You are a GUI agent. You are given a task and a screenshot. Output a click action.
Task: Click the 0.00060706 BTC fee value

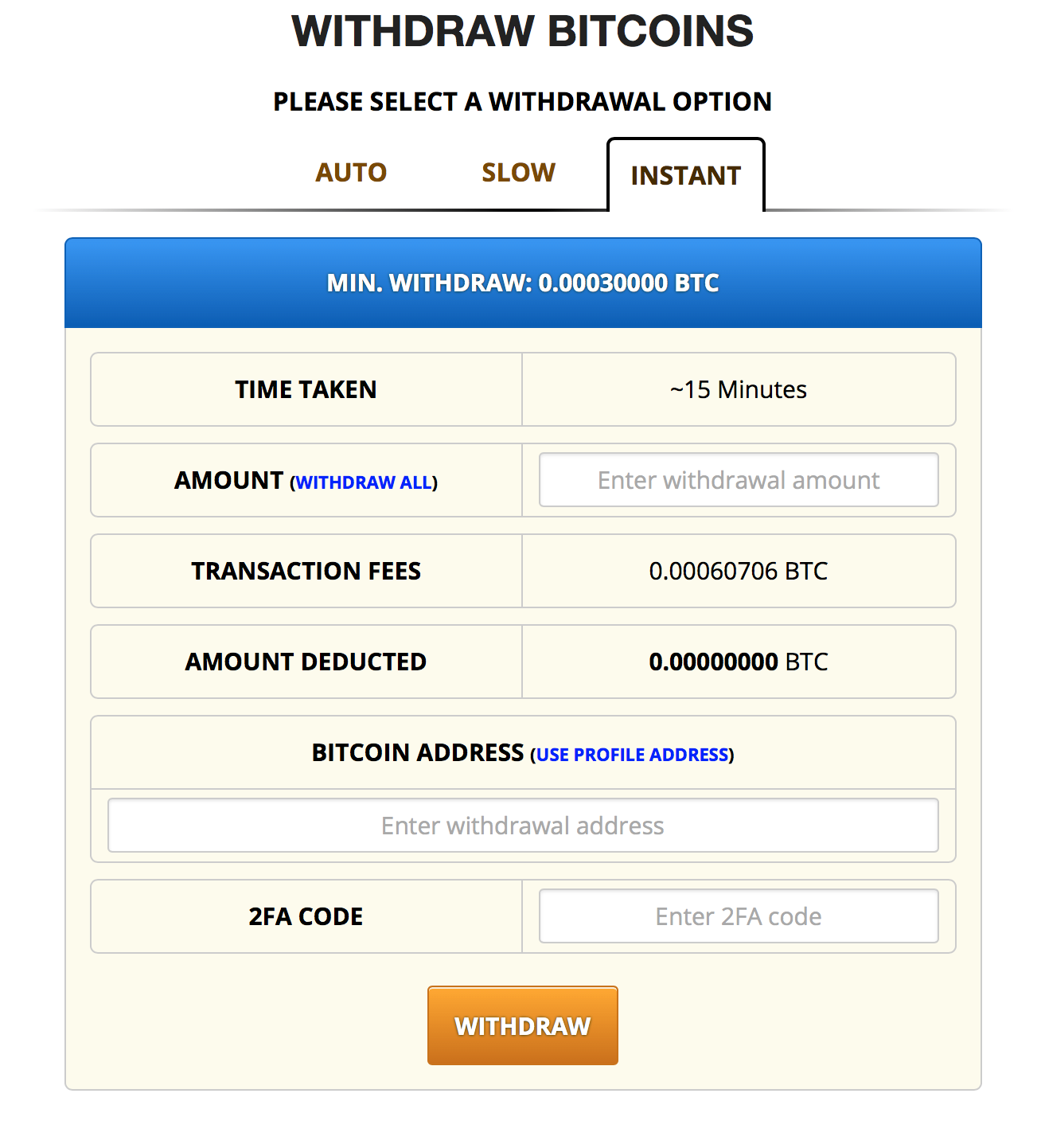click(x=739, y=571)
